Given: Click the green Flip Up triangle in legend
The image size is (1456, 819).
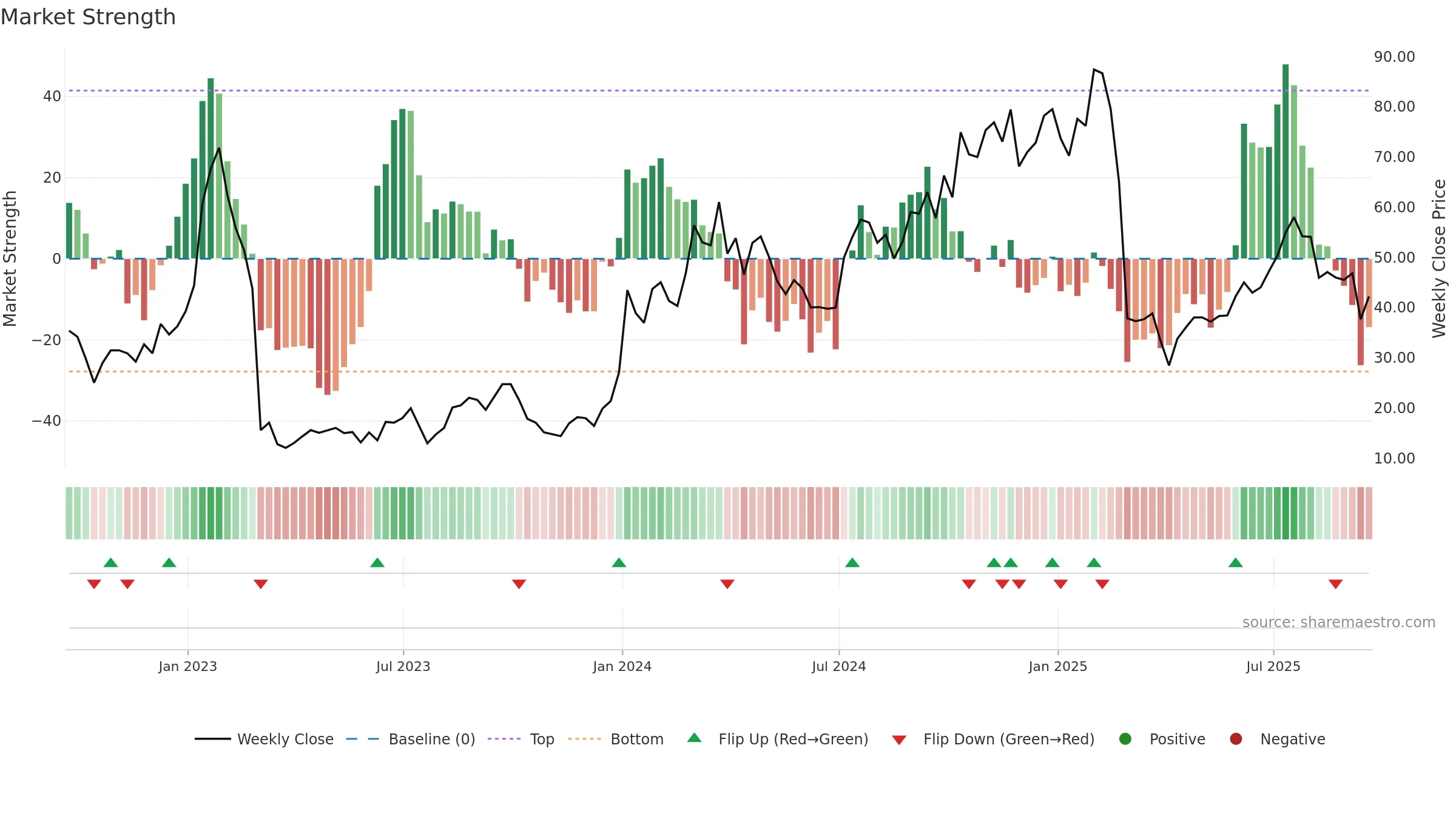Looking at the screenshot, I should tap(695, 738).
